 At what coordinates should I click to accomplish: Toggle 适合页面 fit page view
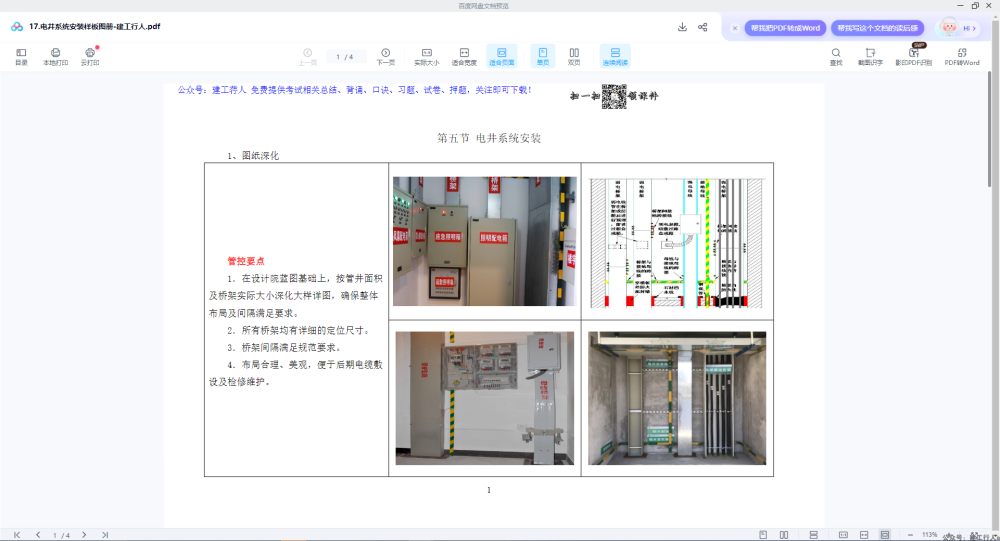[x=501, y=56]
